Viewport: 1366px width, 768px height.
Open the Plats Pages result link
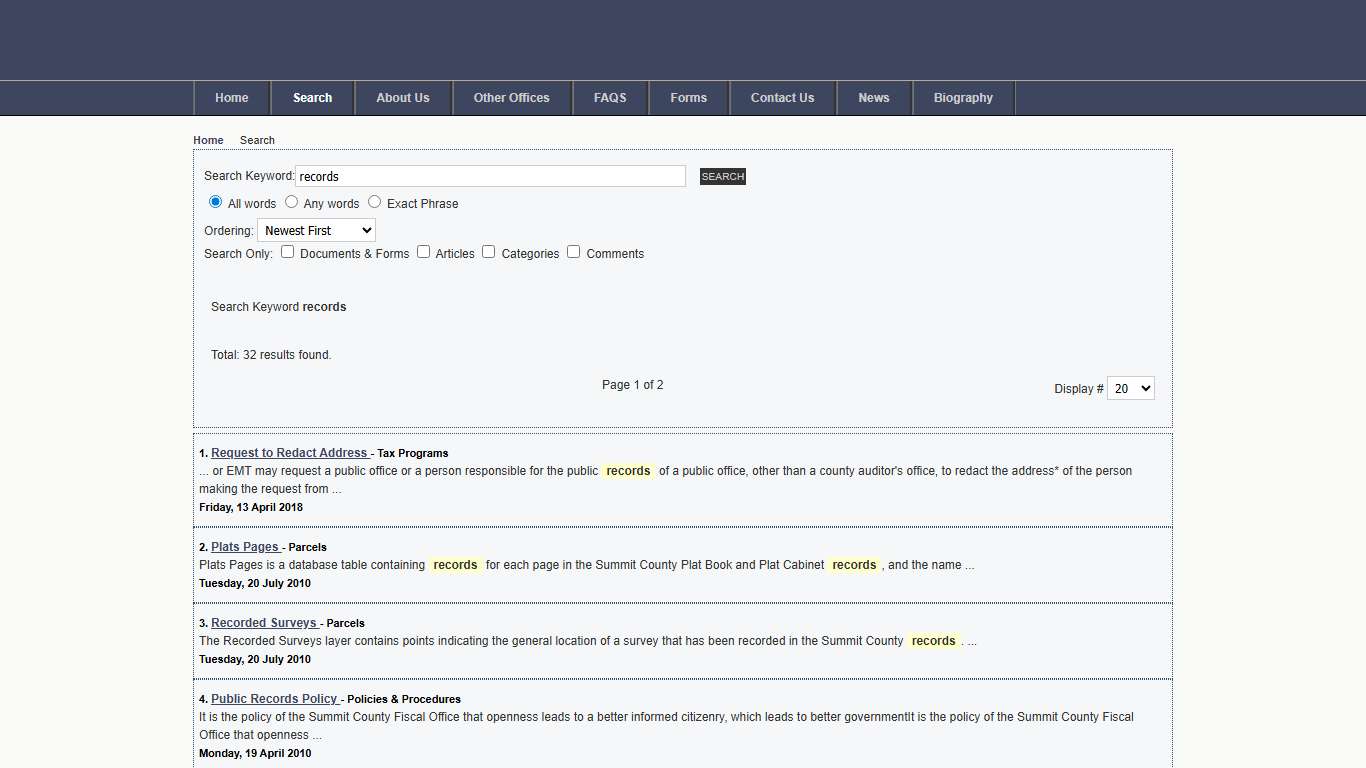pos(245,547)
